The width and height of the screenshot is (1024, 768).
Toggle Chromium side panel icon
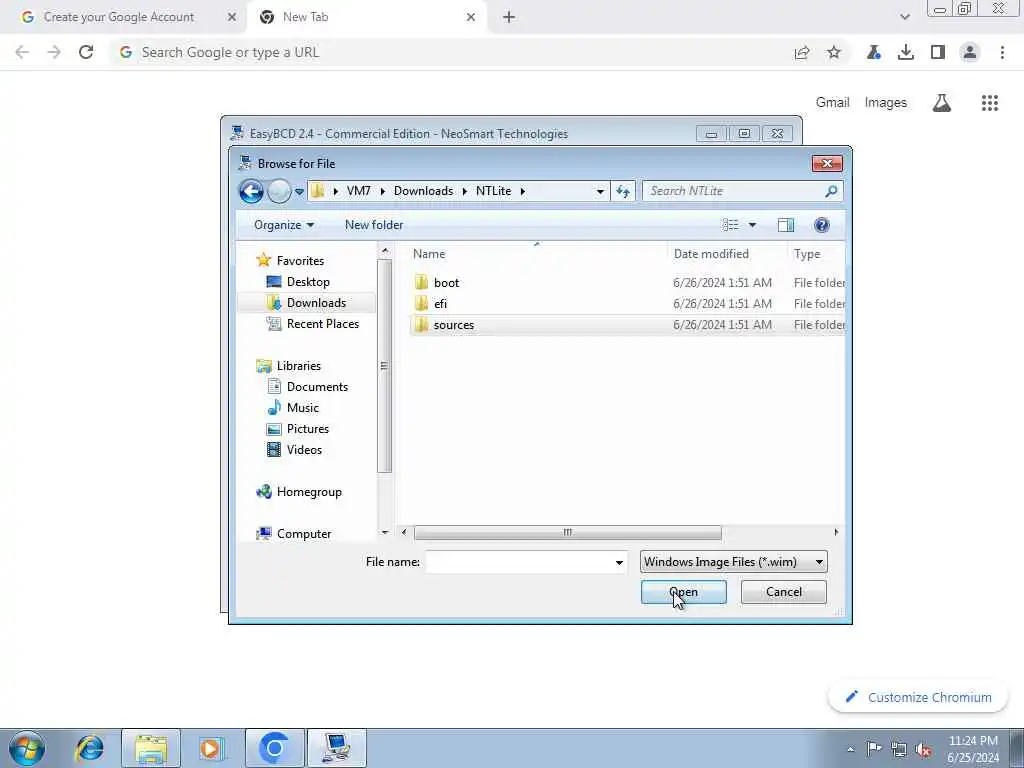point(938,52)
